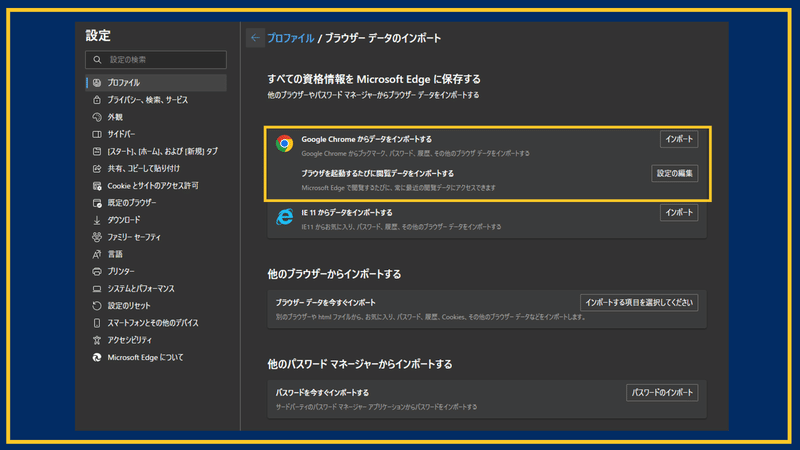This screenshot has height=450, width=800.
Task: Click インポート button for Google Chrome
Action: 679,139
